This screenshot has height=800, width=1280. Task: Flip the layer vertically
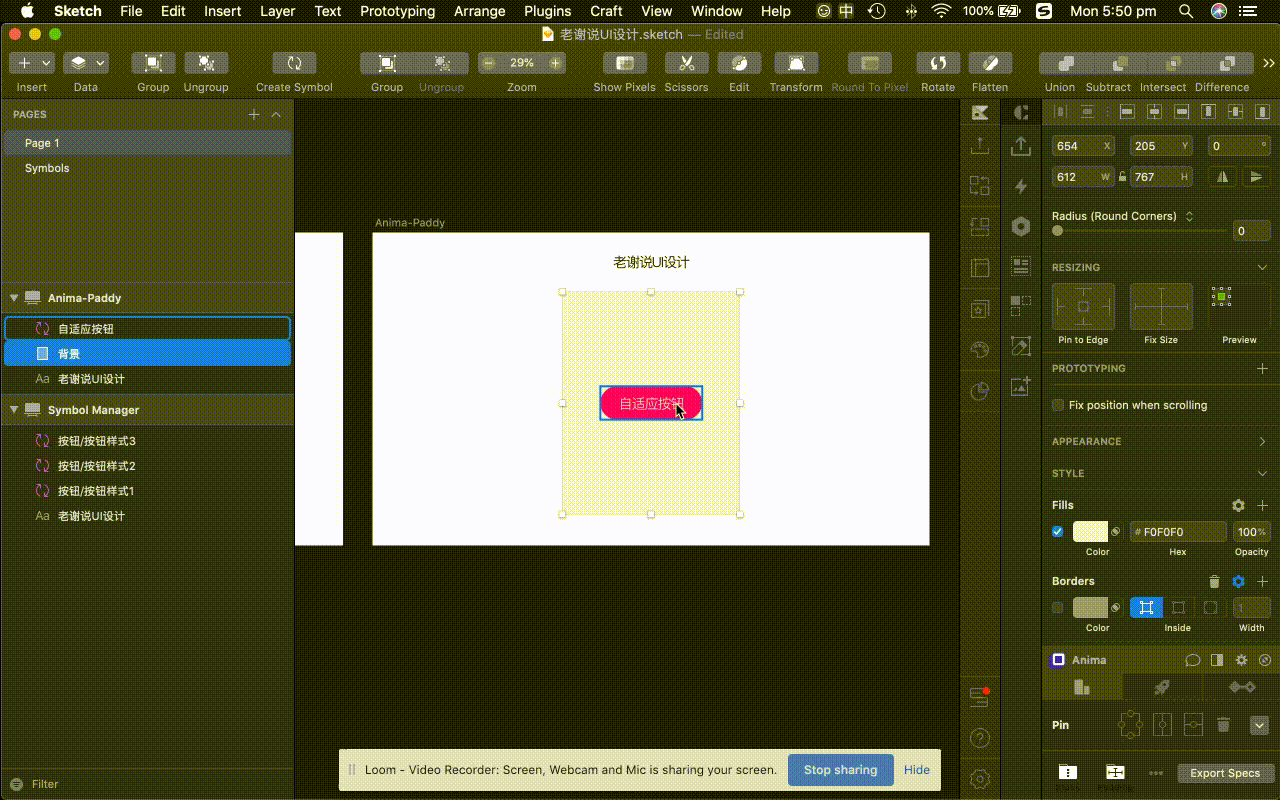coord(1256,177)
